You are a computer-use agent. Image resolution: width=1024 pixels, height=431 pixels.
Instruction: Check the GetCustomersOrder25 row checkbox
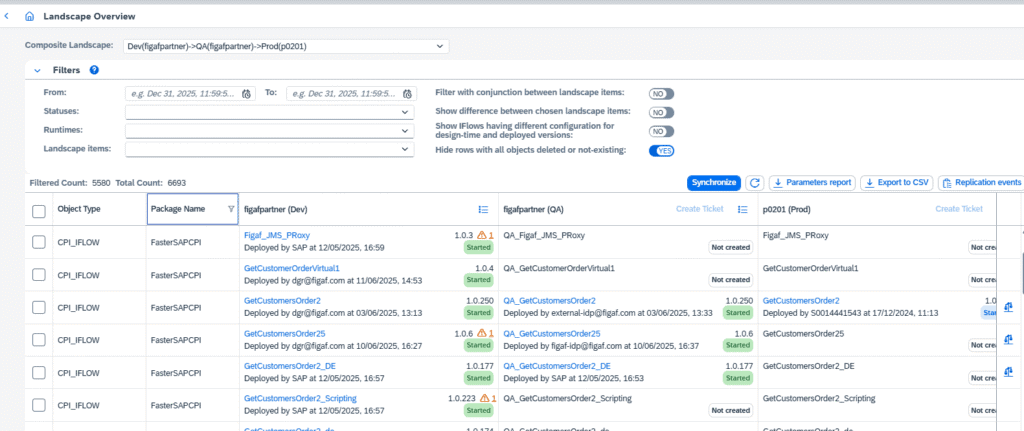(39, 340)
